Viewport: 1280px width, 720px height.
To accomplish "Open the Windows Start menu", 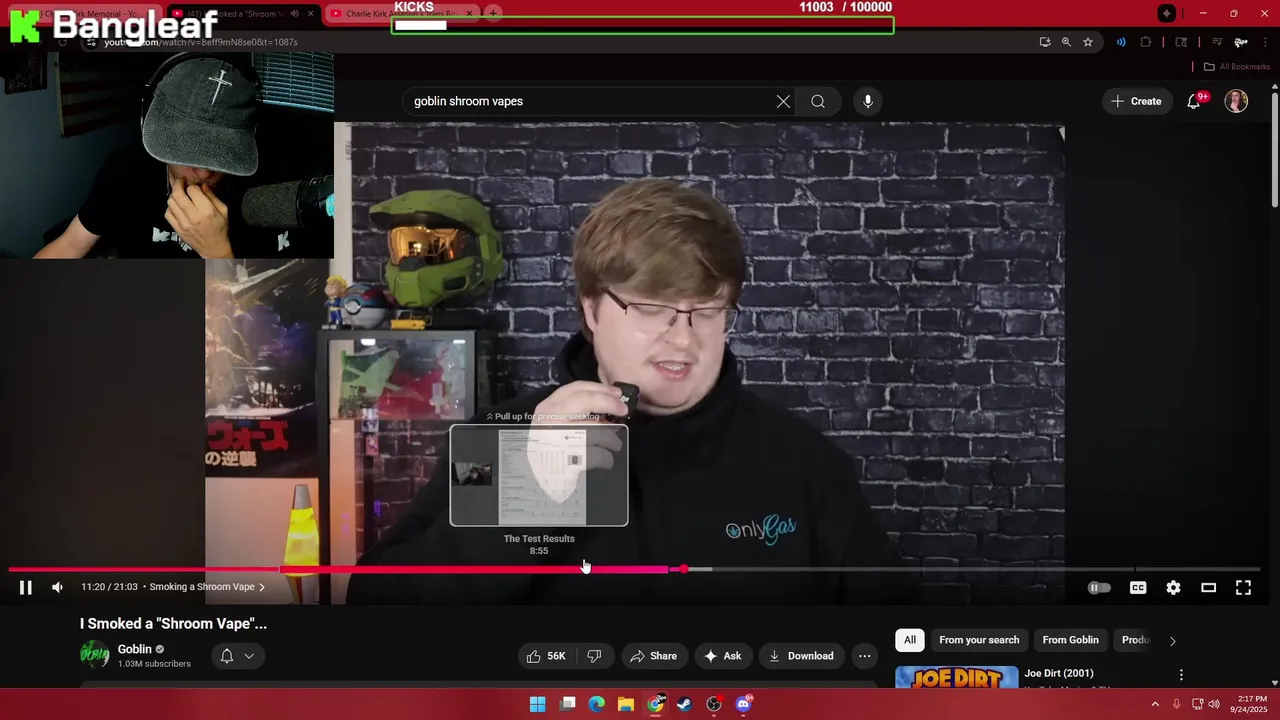I will pyautogui.click(x=537, y=704).
